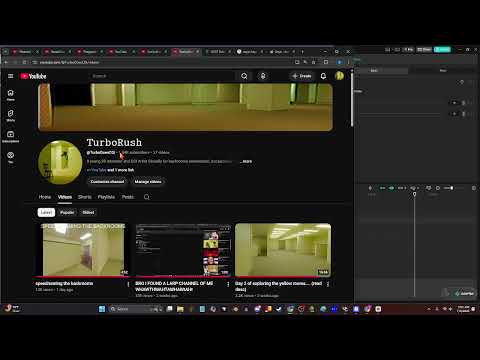Open the notifications bell
480x360 pixels.
click(x=323, y=76)
